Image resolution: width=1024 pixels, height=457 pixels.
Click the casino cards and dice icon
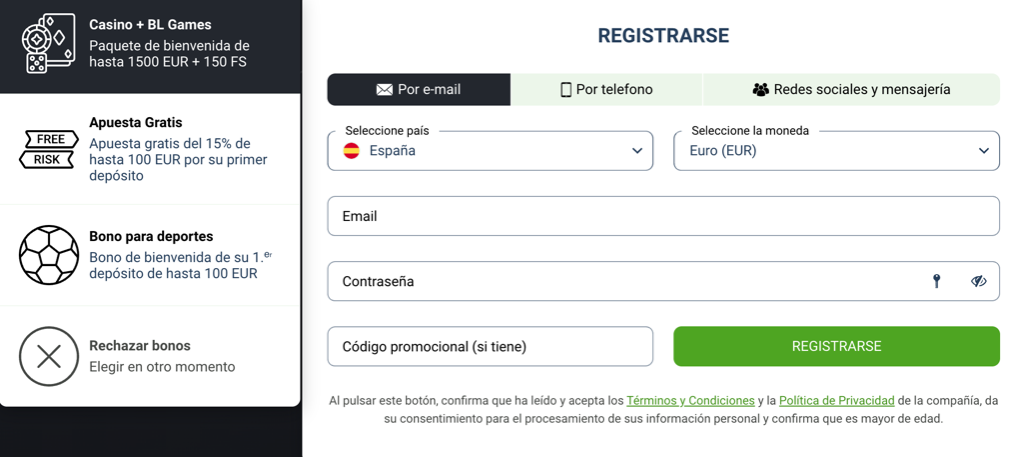(x=48, y=43)
